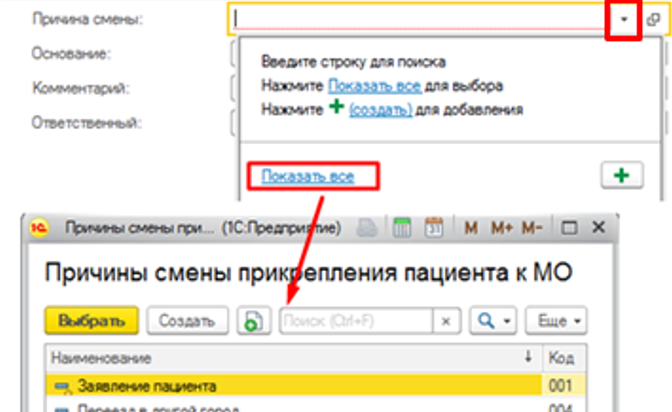Click the M memory button in title bar

471,227
